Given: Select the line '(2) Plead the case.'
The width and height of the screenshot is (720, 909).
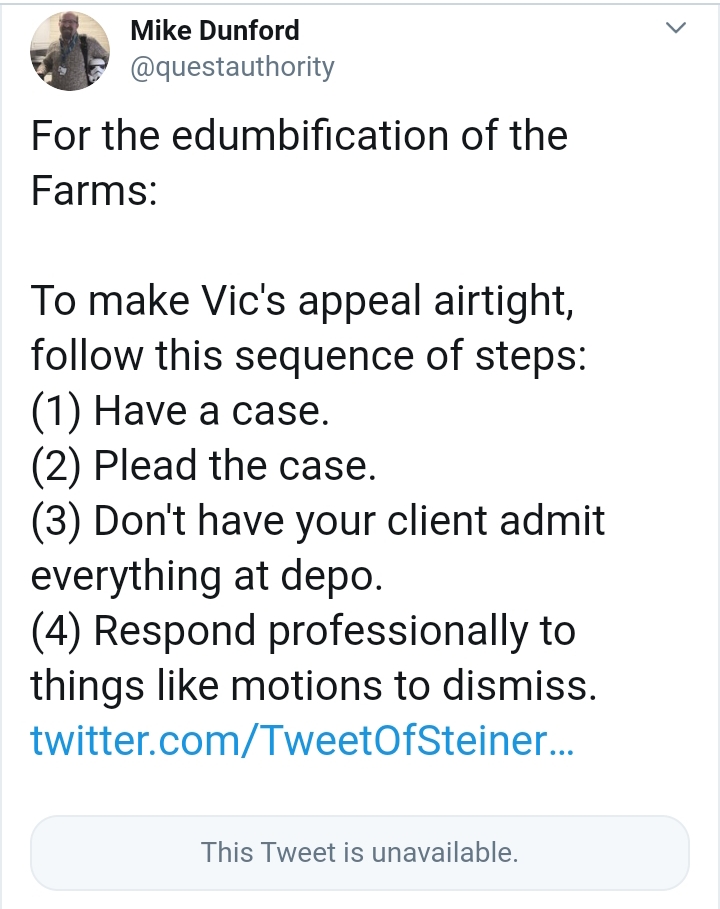Looking at the screenshot, I should 203,466.
